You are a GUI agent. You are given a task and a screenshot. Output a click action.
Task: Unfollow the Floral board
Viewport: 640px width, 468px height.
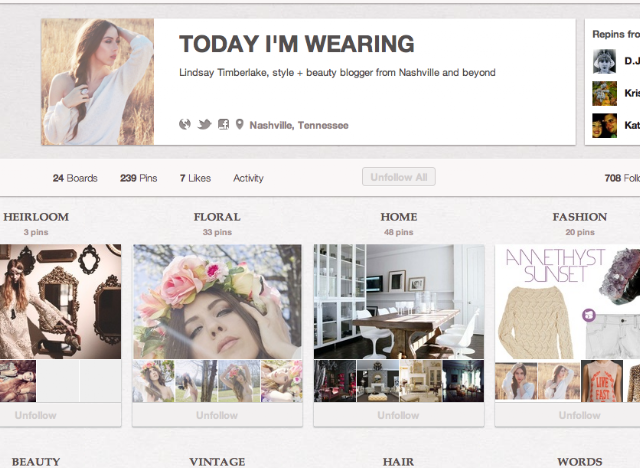[217, 415]
